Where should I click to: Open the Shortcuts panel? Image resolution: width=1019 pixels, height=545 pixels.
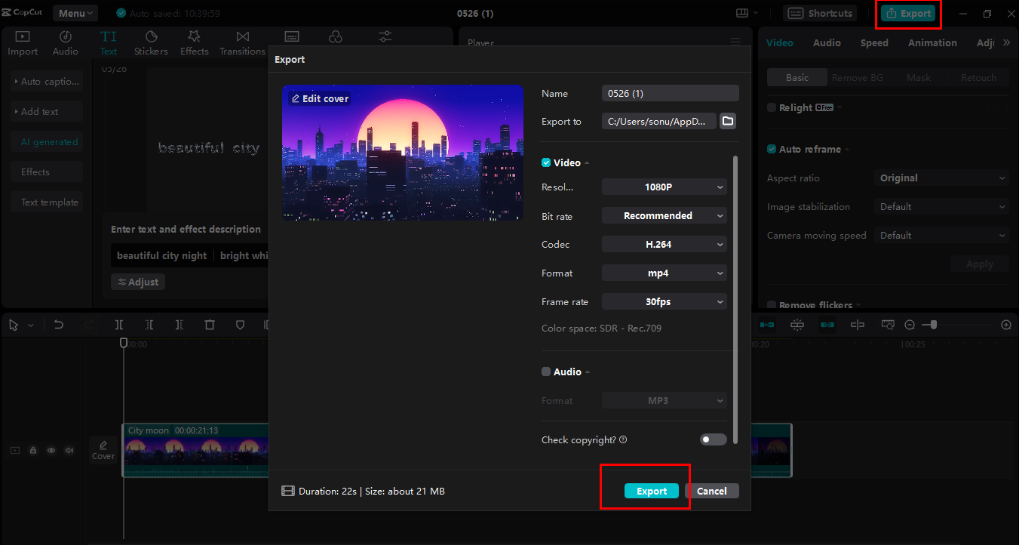pyautogui.click(x=821, y=13)
